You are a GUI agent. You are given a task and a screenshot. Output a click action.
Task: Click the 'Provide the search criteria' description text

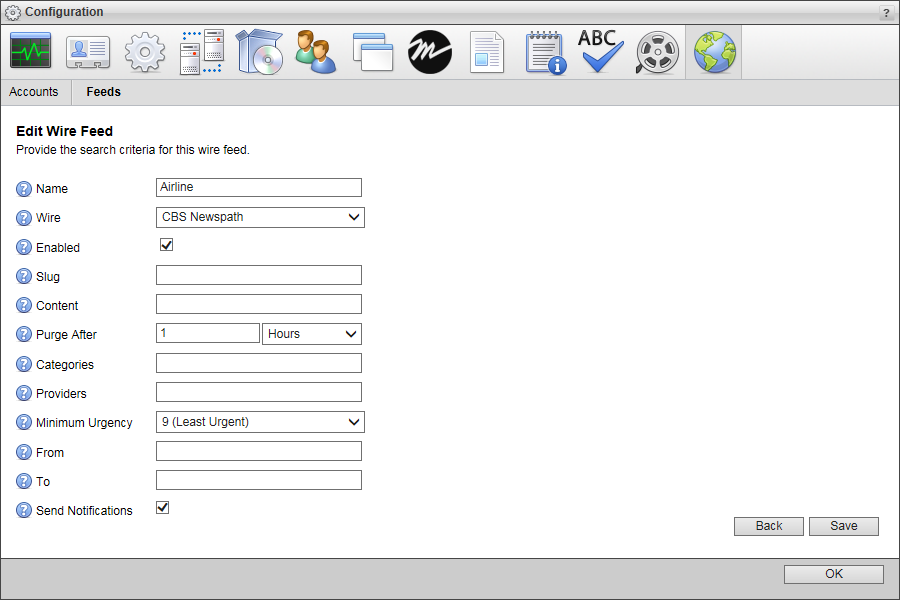[133, 150]
